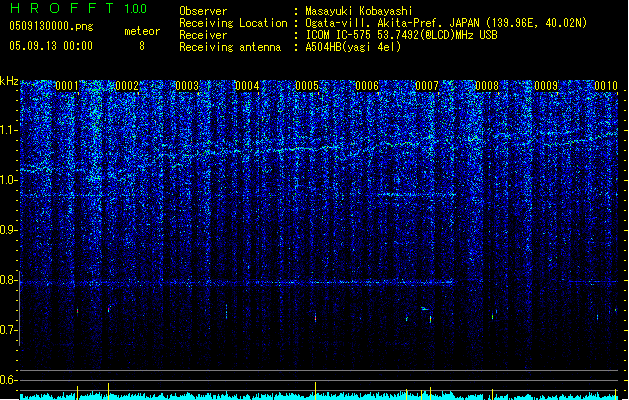The image size is (629, 400).
Task: Click time marker 0002
Action: (127, 85)
